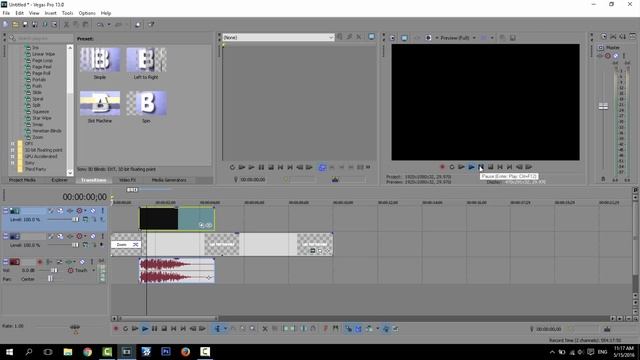640x360 pixels.
Task: Solo video track 2
Action: (103, 236)
